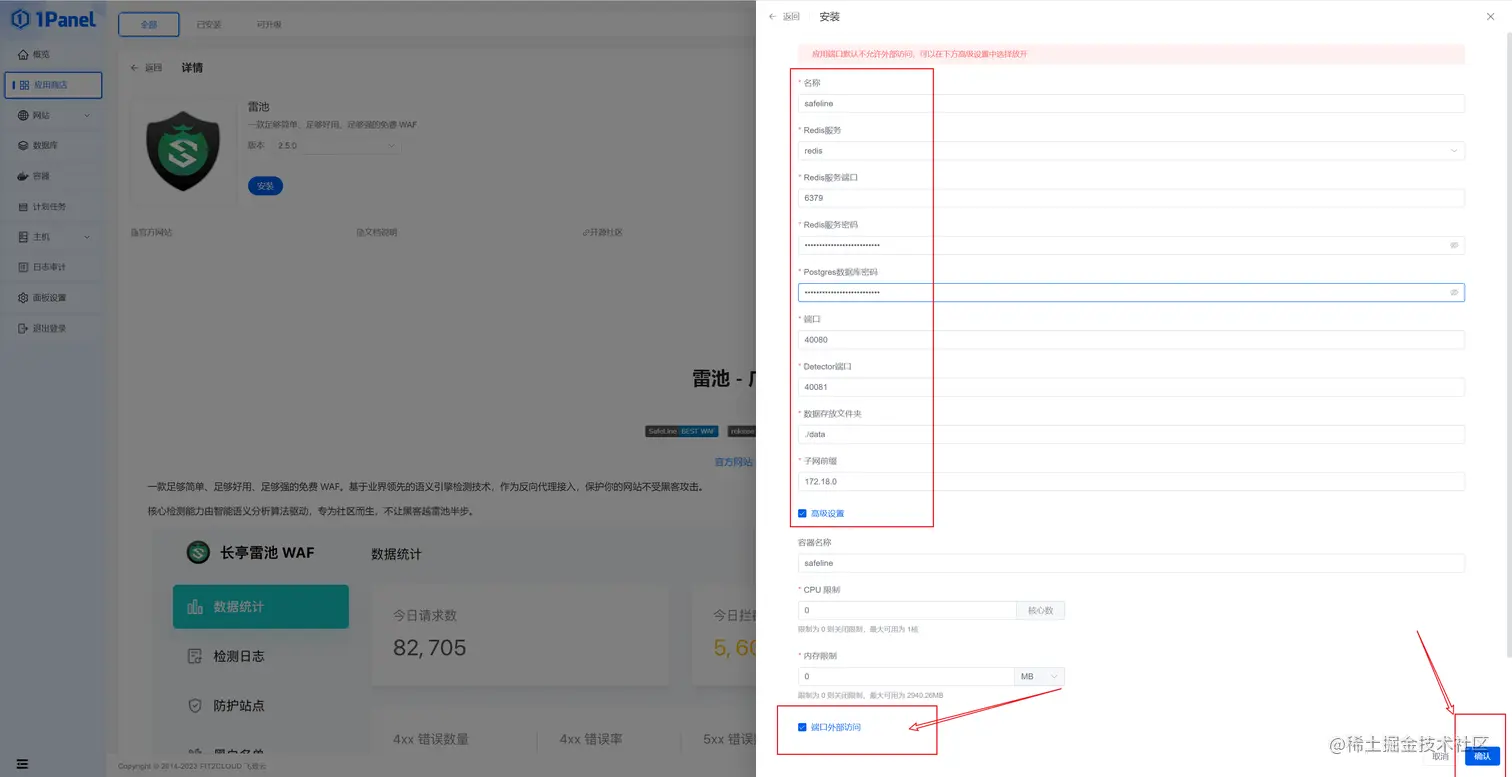Click the 内存限制 input field
The height and width of the screenshot is (777, 1512).
pyautogui.click(x=906, y=677)
